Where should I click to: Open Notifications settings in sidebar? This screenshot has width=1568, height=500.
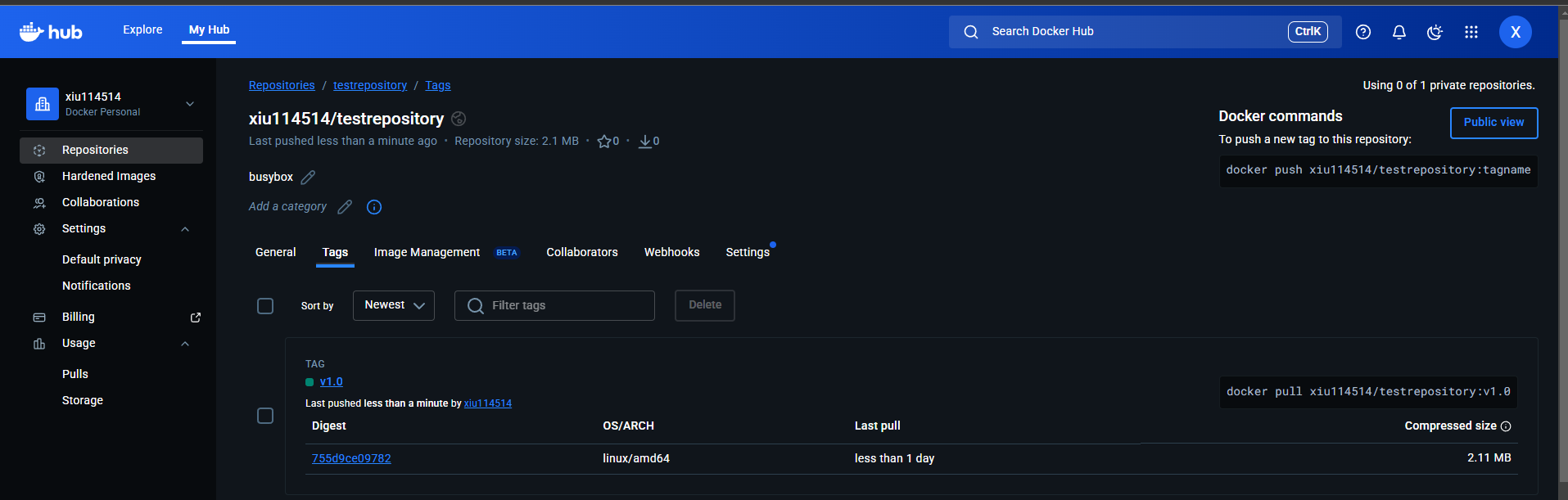[97, 286]
